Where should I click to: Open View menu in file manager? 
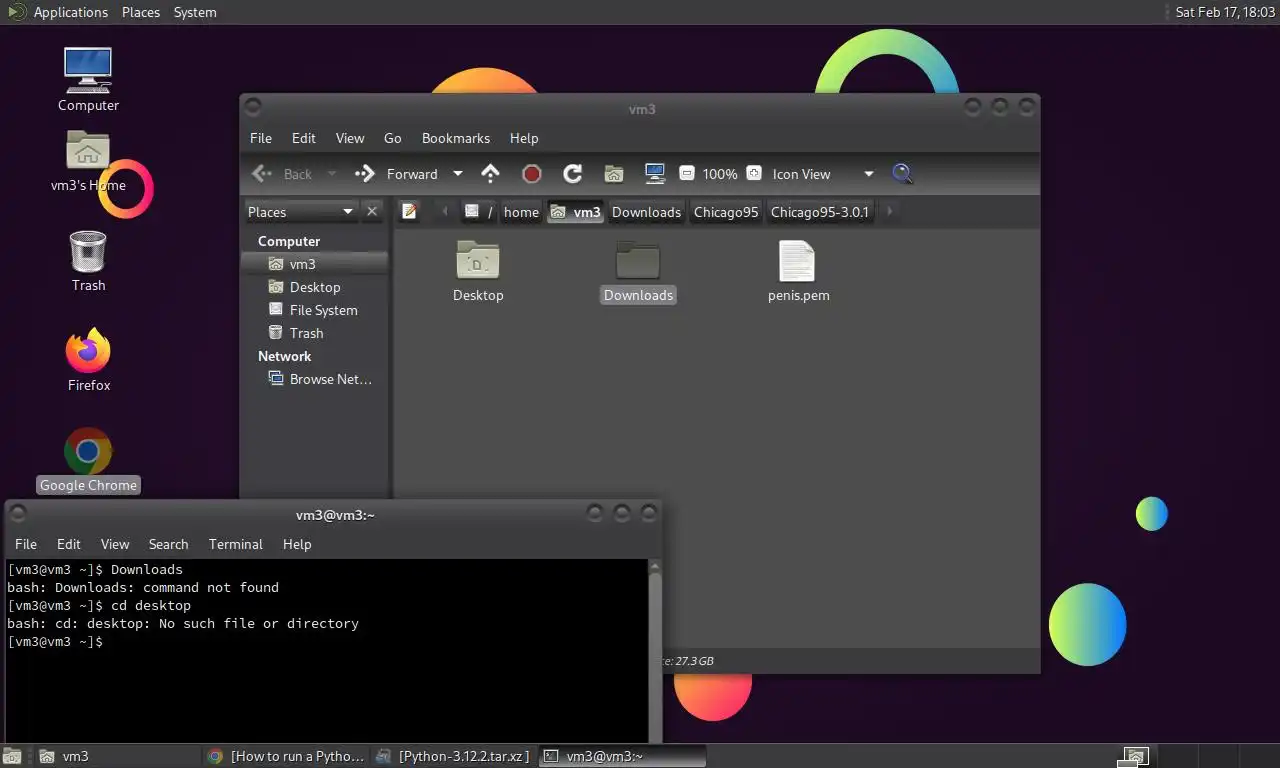(x=350, y=138)
